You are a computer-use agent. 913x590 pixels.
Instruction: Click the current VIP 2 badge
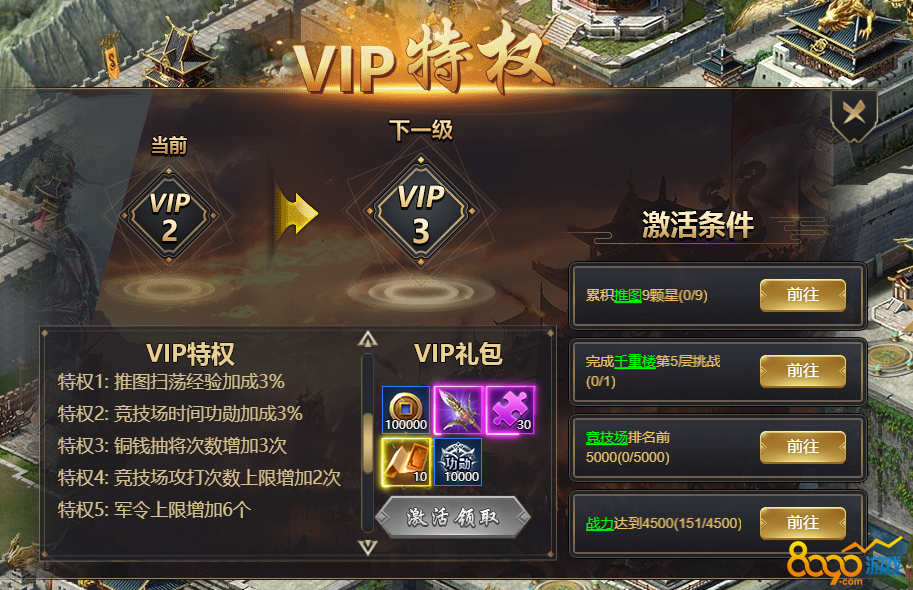point(169,216)
